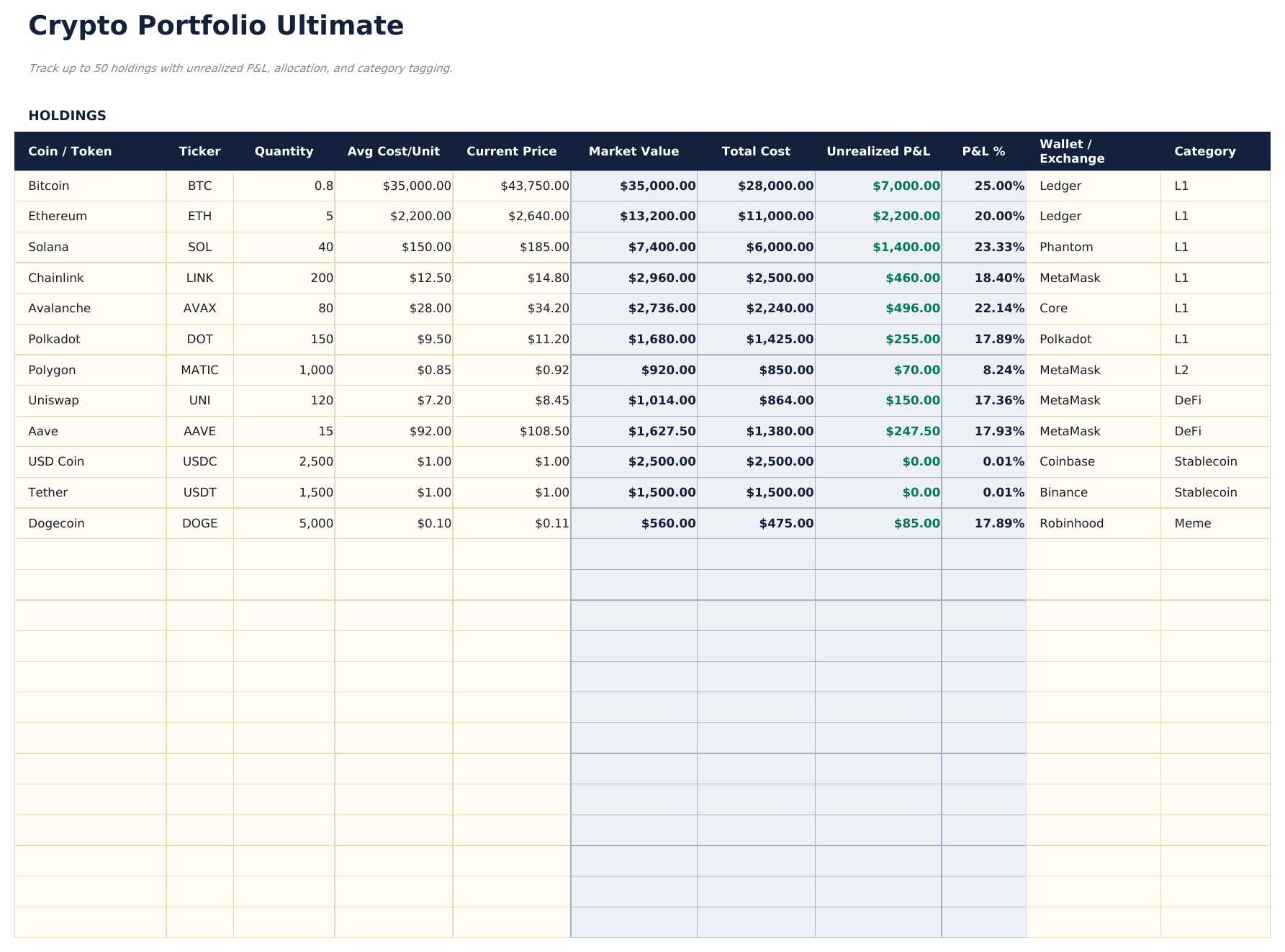
Task: Select the ETH ticker cell
Action: (199, 216)
